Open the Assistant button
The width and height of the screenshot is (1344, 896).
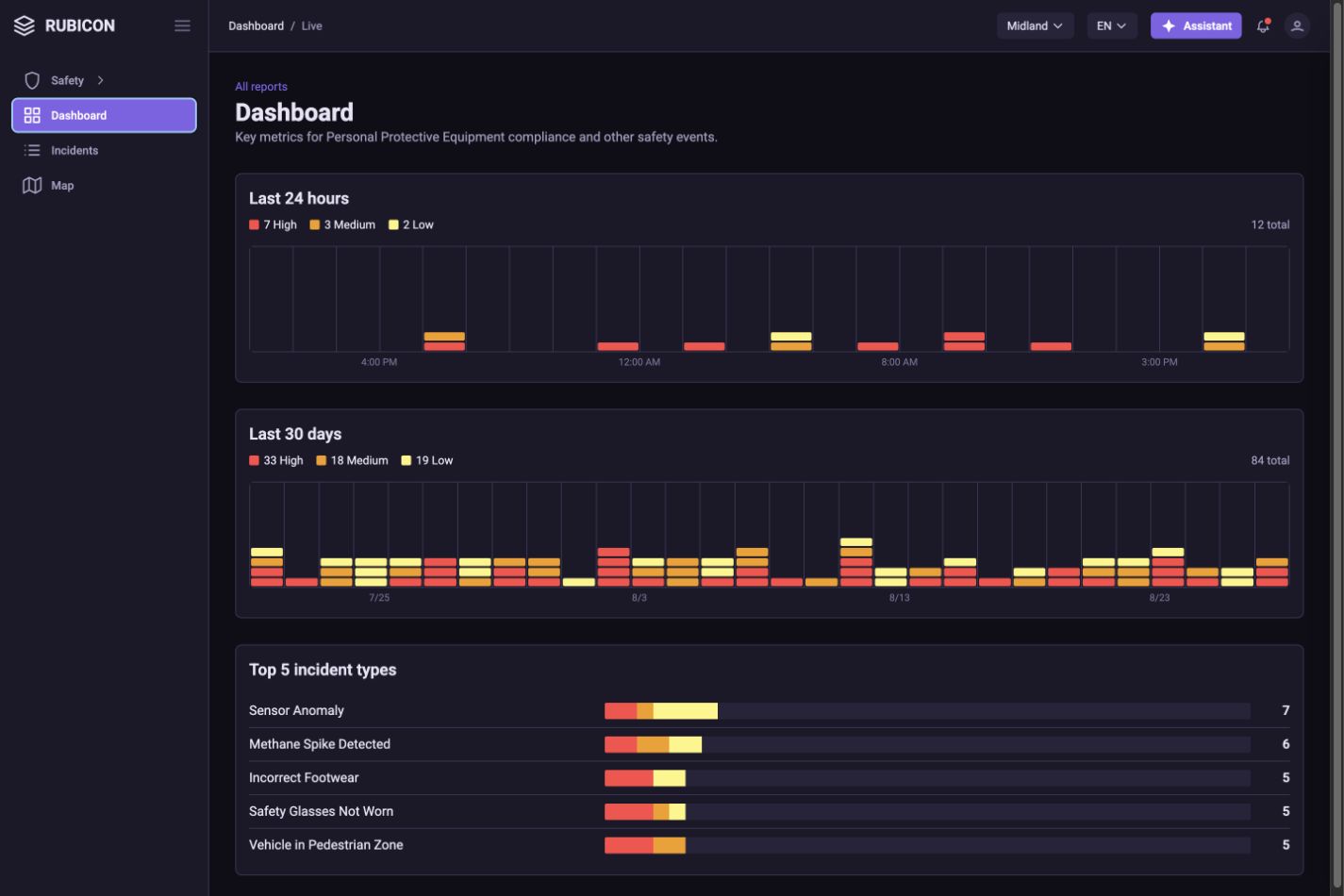tap(1196, 25)
